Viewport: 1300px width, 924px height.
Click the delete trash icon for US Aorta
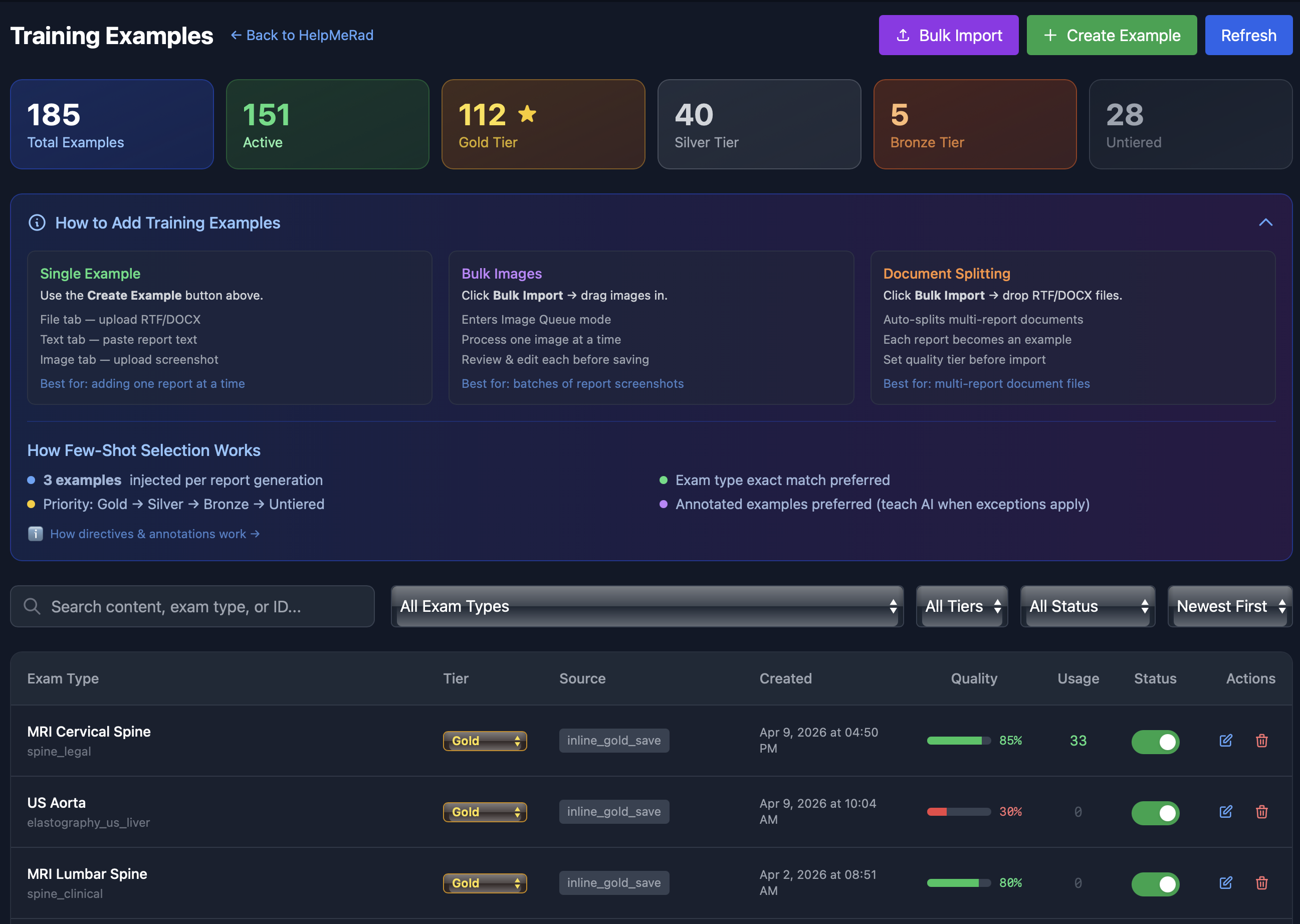(1261, 812)
